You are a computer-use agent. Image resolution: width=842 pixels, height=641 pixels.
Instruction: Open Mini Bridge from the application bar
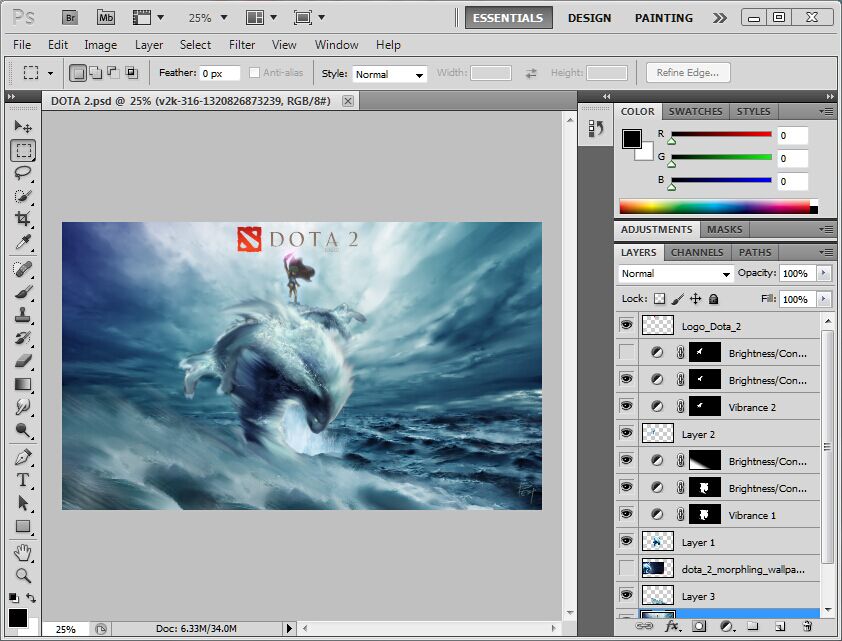[x=106, y=18]
